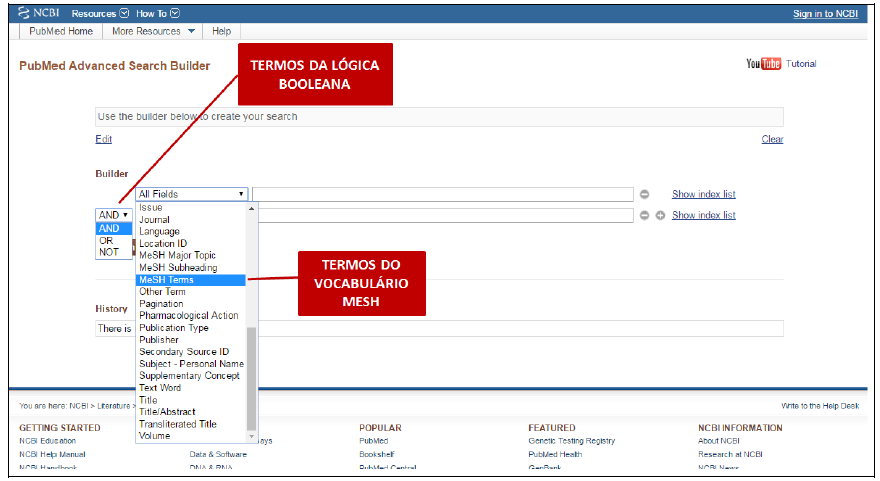Expand the Resources menu

[100, 13]
